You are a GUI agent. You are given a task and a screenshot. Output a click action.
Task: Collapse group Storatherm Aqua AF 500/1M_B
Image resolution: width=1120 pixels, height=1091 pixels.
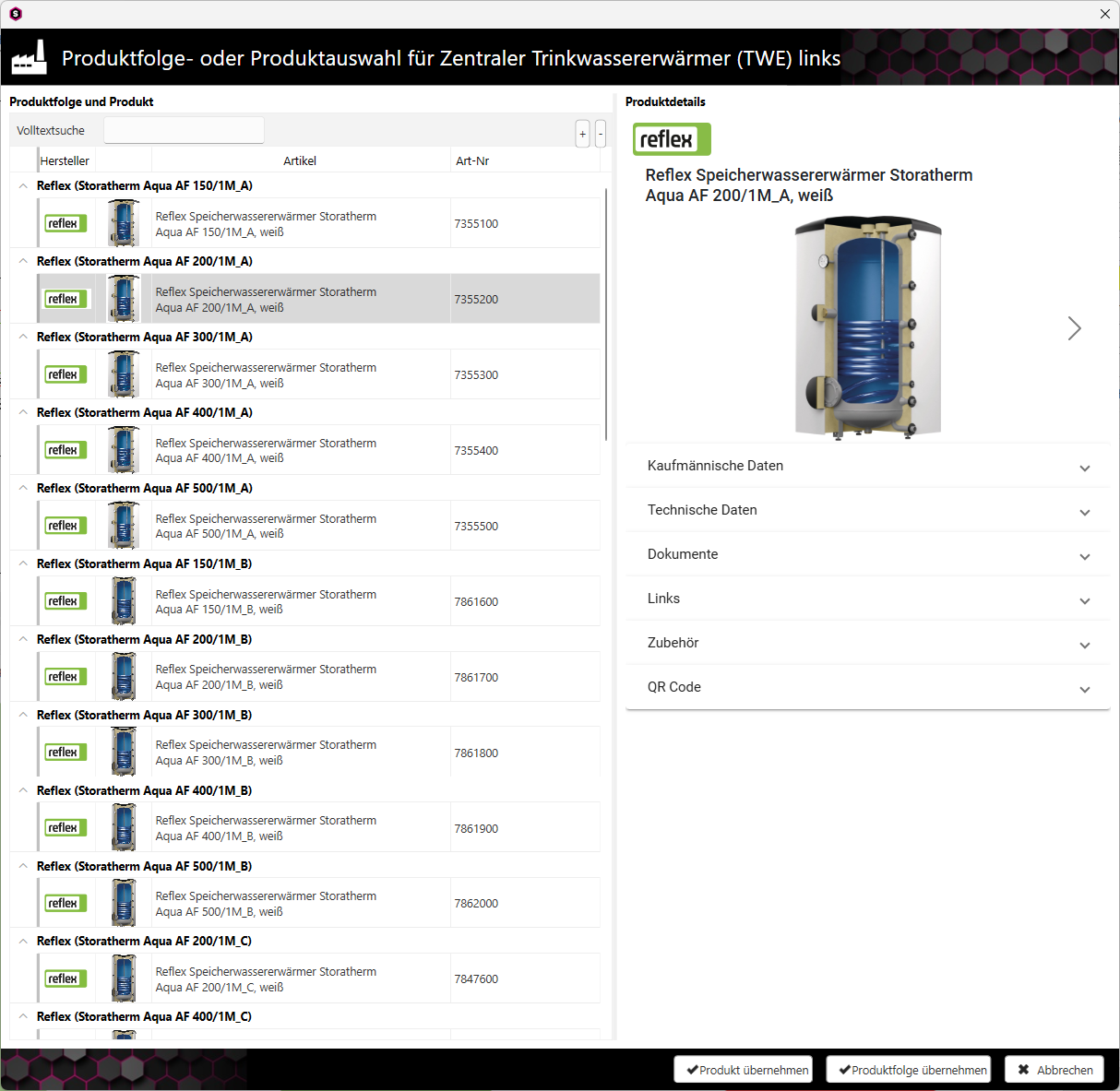(23, 866)
